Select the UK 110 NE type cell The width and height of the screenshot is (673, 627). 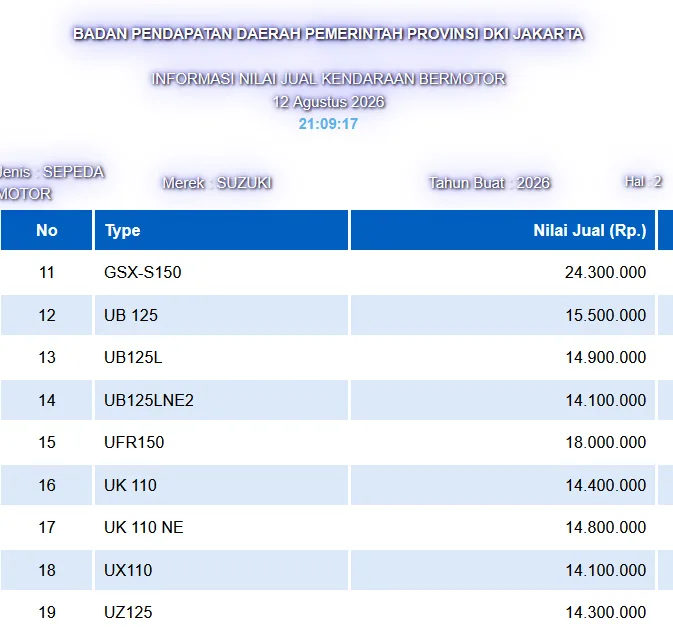point(221,527)
